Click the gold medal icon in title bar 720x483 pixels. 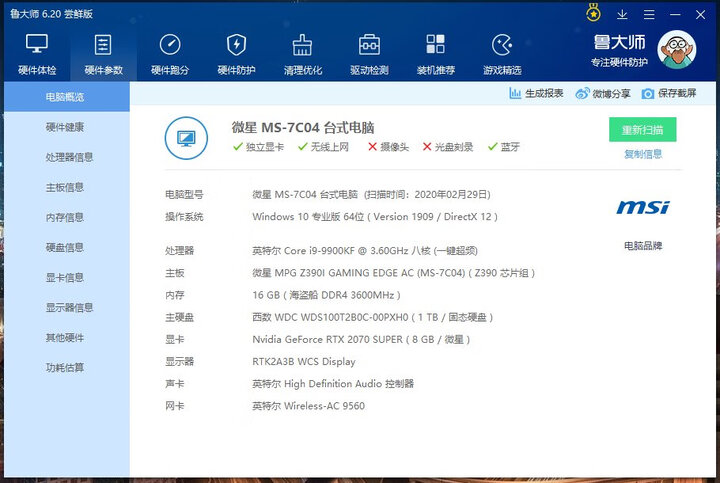(x=593, y=13)
